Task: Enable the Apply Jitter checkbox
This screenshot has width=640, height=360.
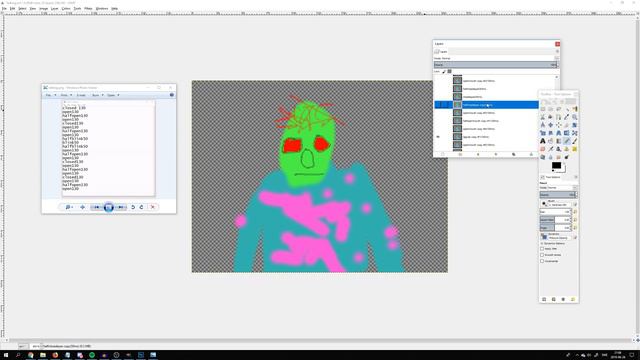Action: (x=542, y=249)
